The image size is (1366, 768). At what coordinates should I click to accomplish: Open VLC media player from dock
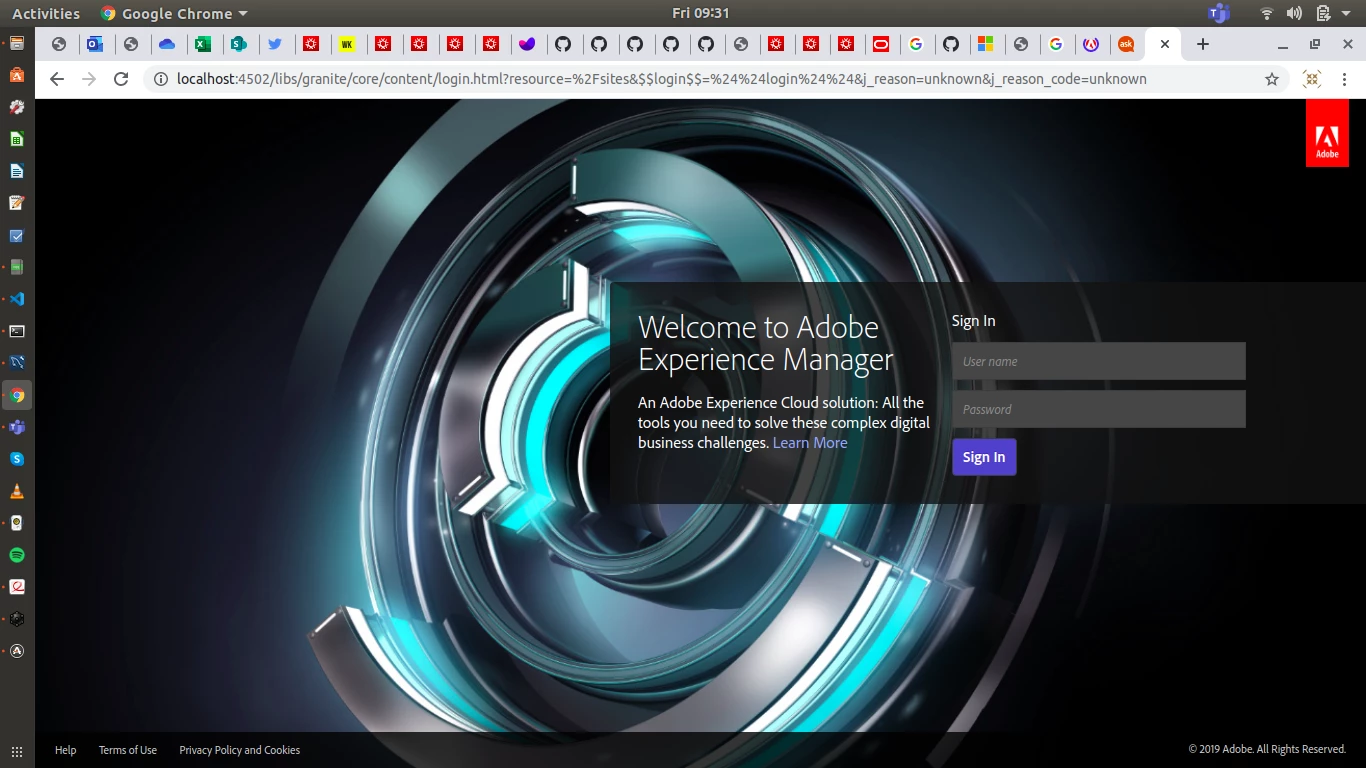(x=17, y=491)
